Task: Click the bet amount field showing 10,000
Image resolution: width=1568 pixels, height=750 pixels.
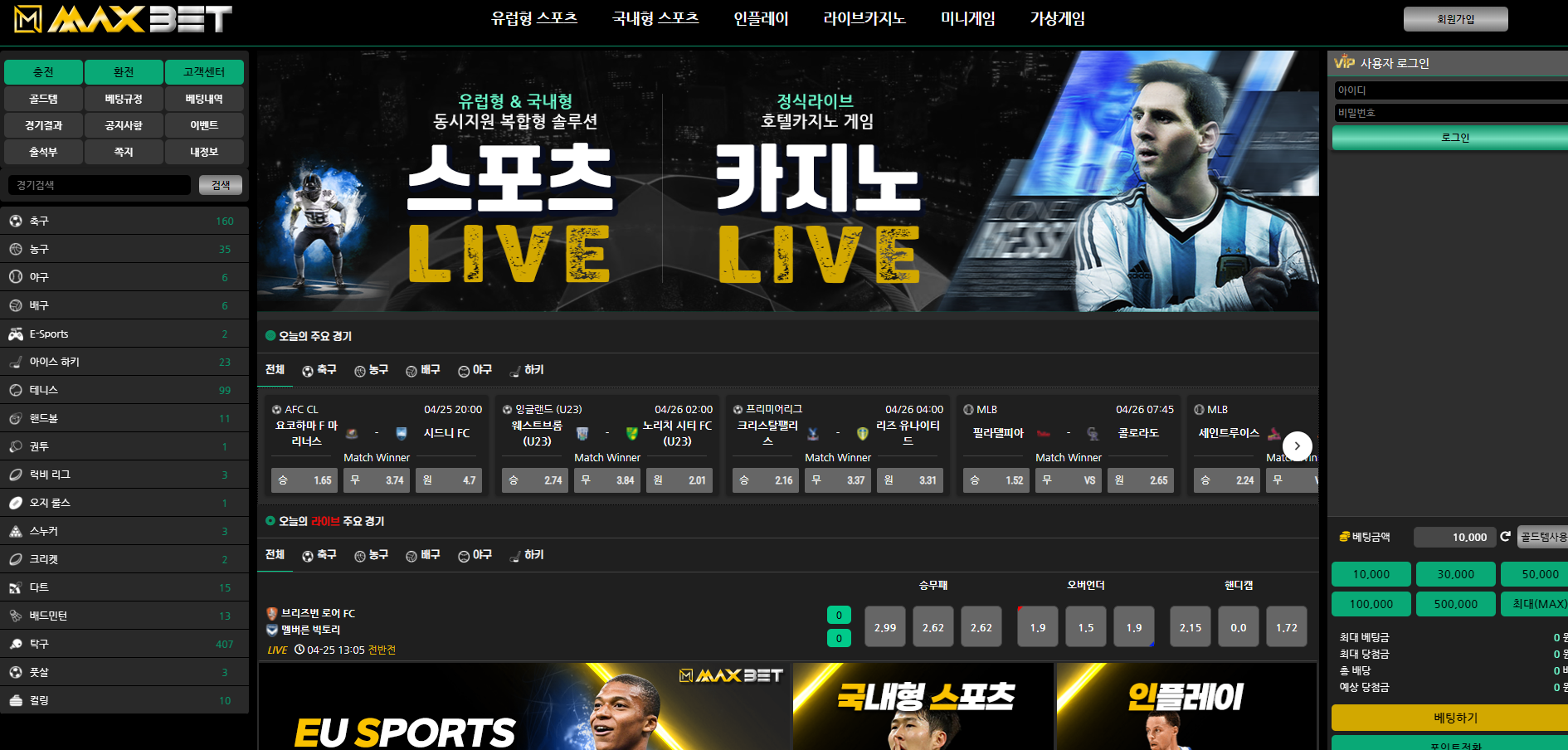Action: (x=1454, y=537)
